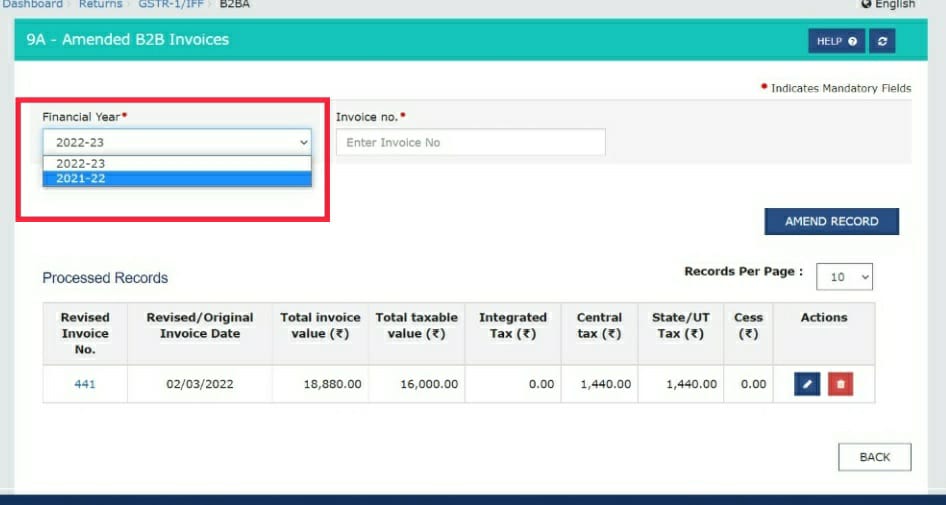Click the Integrated Tax column header
This screenshot has height=505, width=946.
coord(513,325)
